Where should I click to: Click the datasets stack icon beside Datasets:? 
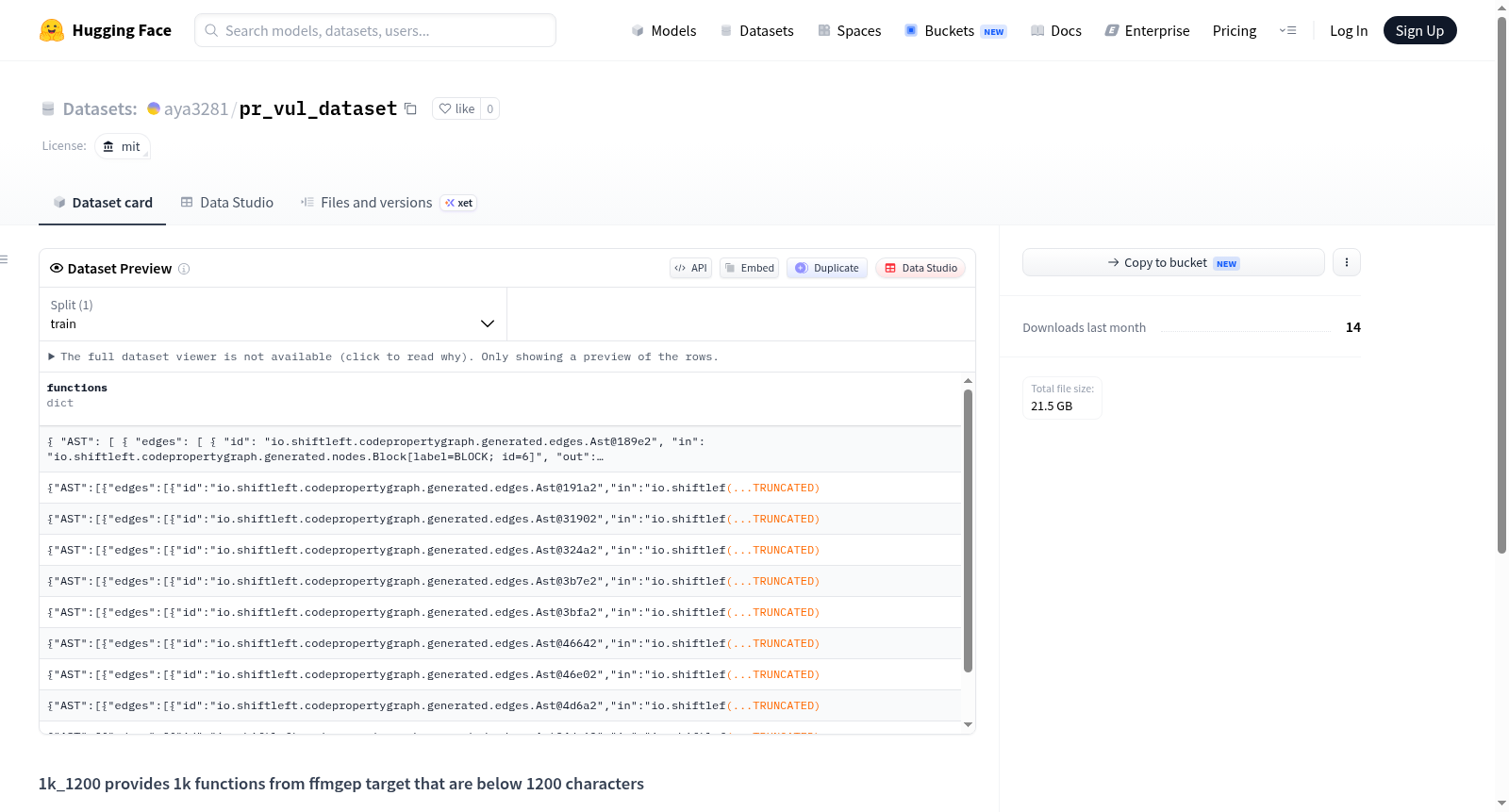click(48, 108)
